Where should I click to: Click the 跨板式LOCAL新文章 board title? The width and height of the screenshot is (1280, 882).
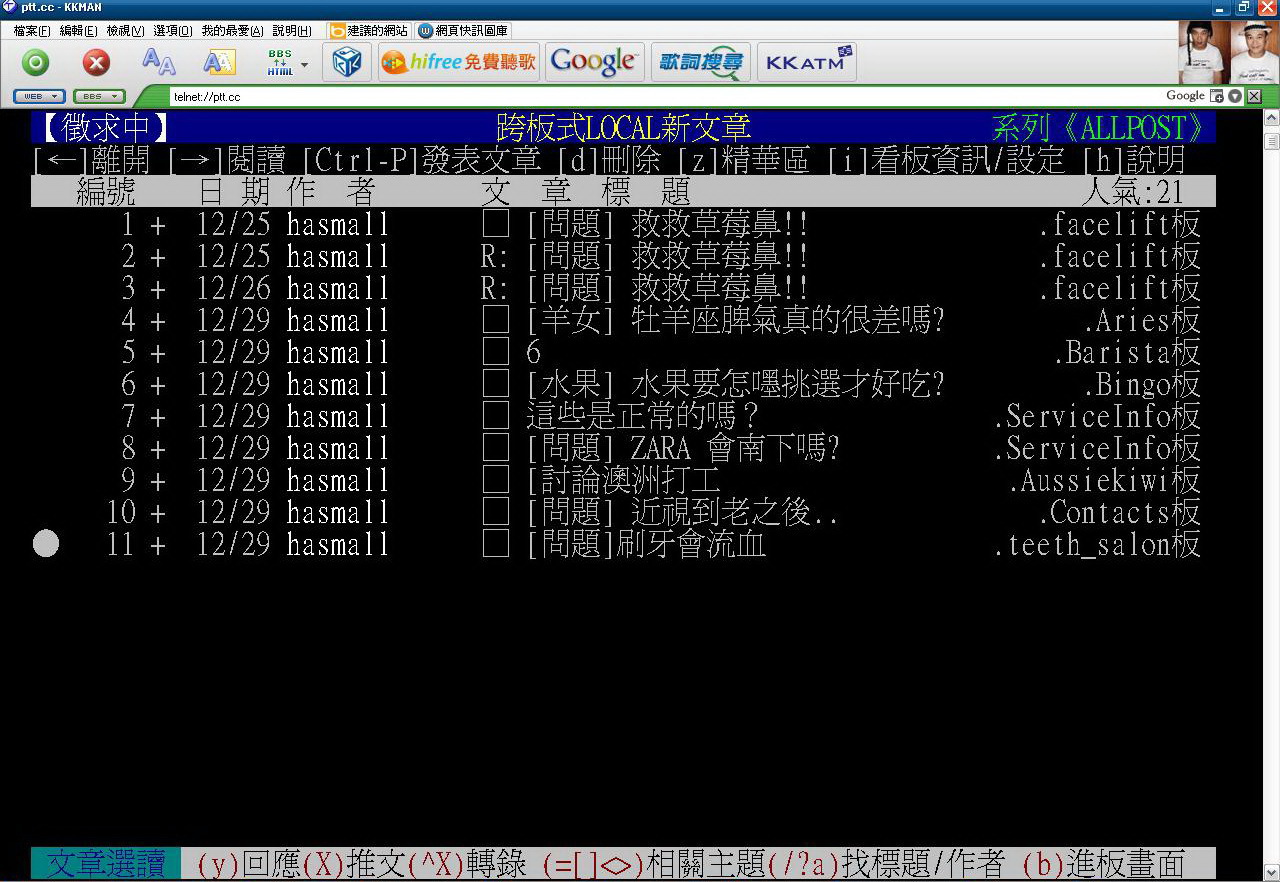tap(623, 128)
